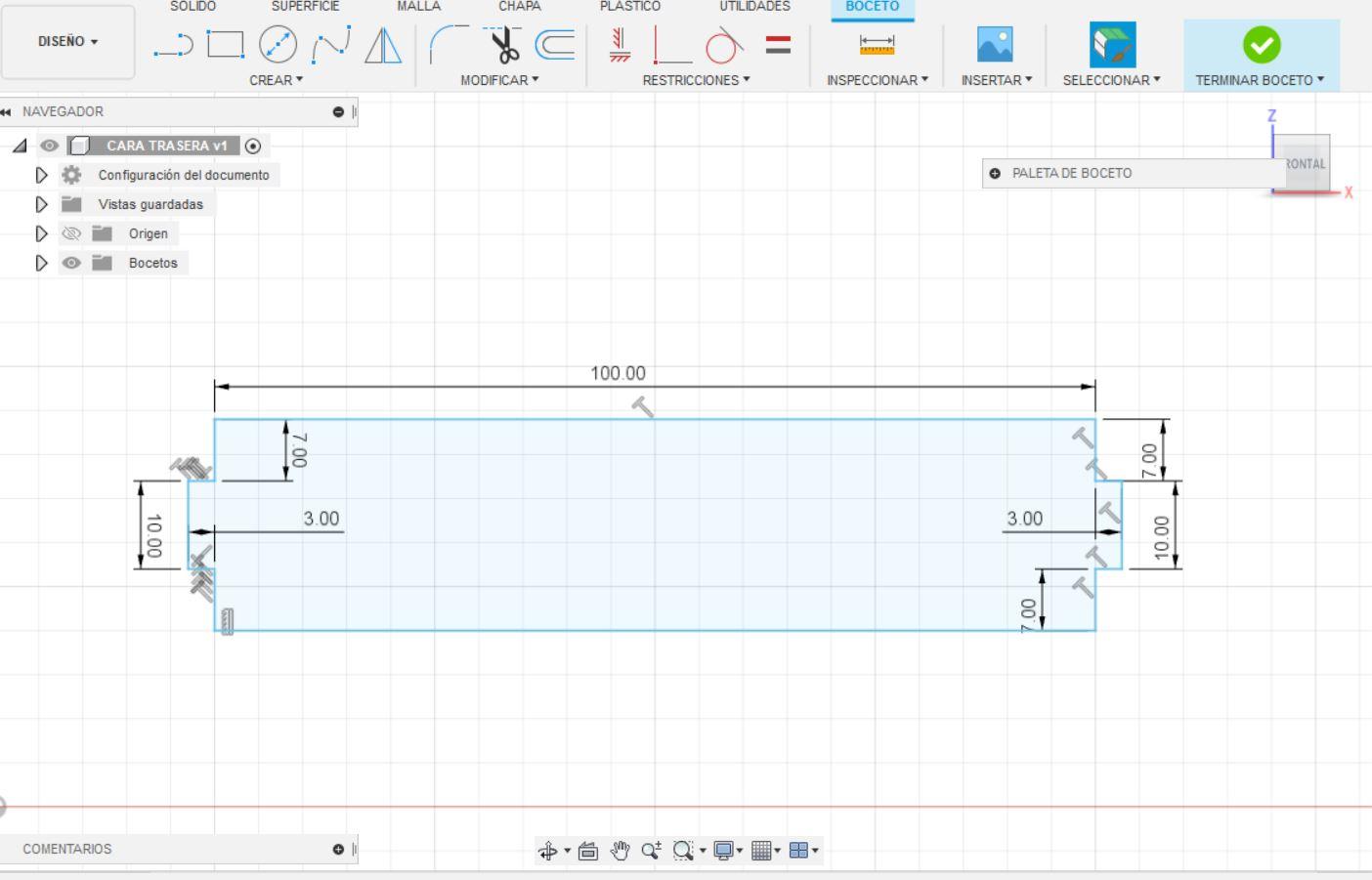Select the right 3.00 dimension
1372x880 pixels.
(x=1025, y=519)
